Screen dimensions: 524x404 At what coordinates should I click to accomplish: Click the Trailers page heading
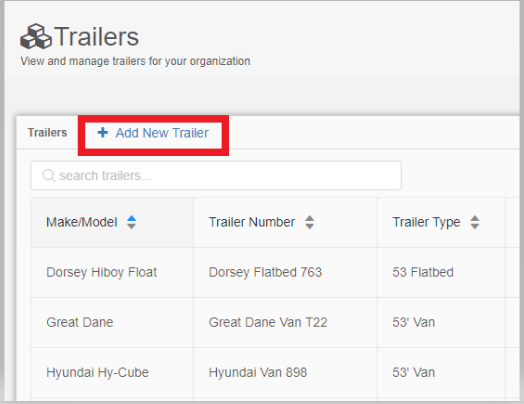[x=97, y=36]
